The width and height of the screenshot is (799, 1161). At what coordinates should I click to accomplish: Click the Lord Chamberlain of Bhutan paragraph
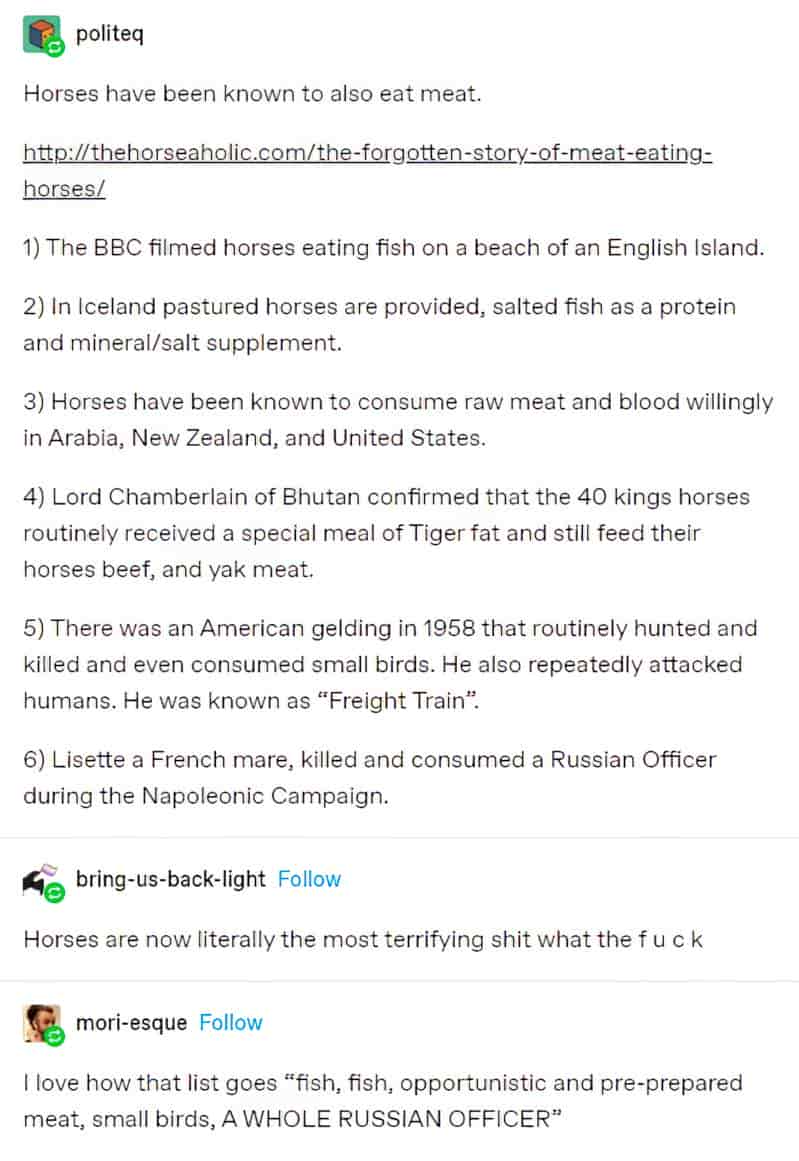pos(387,532)
